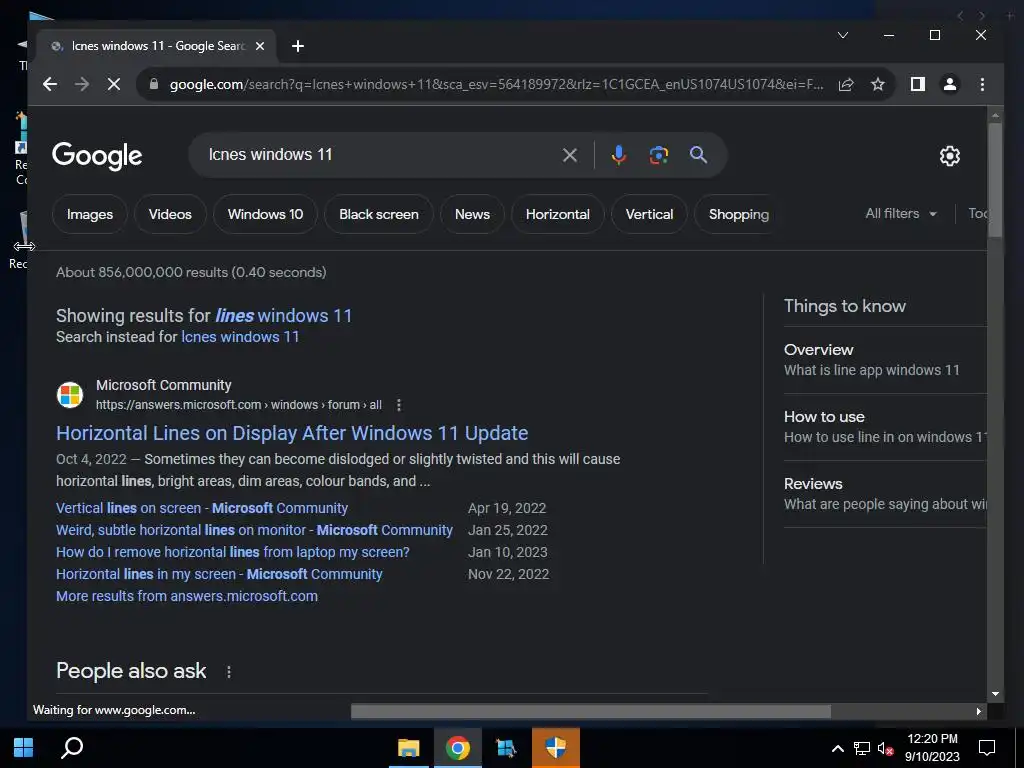The height and width of the screenshot is (768, 1024).
Task: Filter results by Videos
Action: 170,214
